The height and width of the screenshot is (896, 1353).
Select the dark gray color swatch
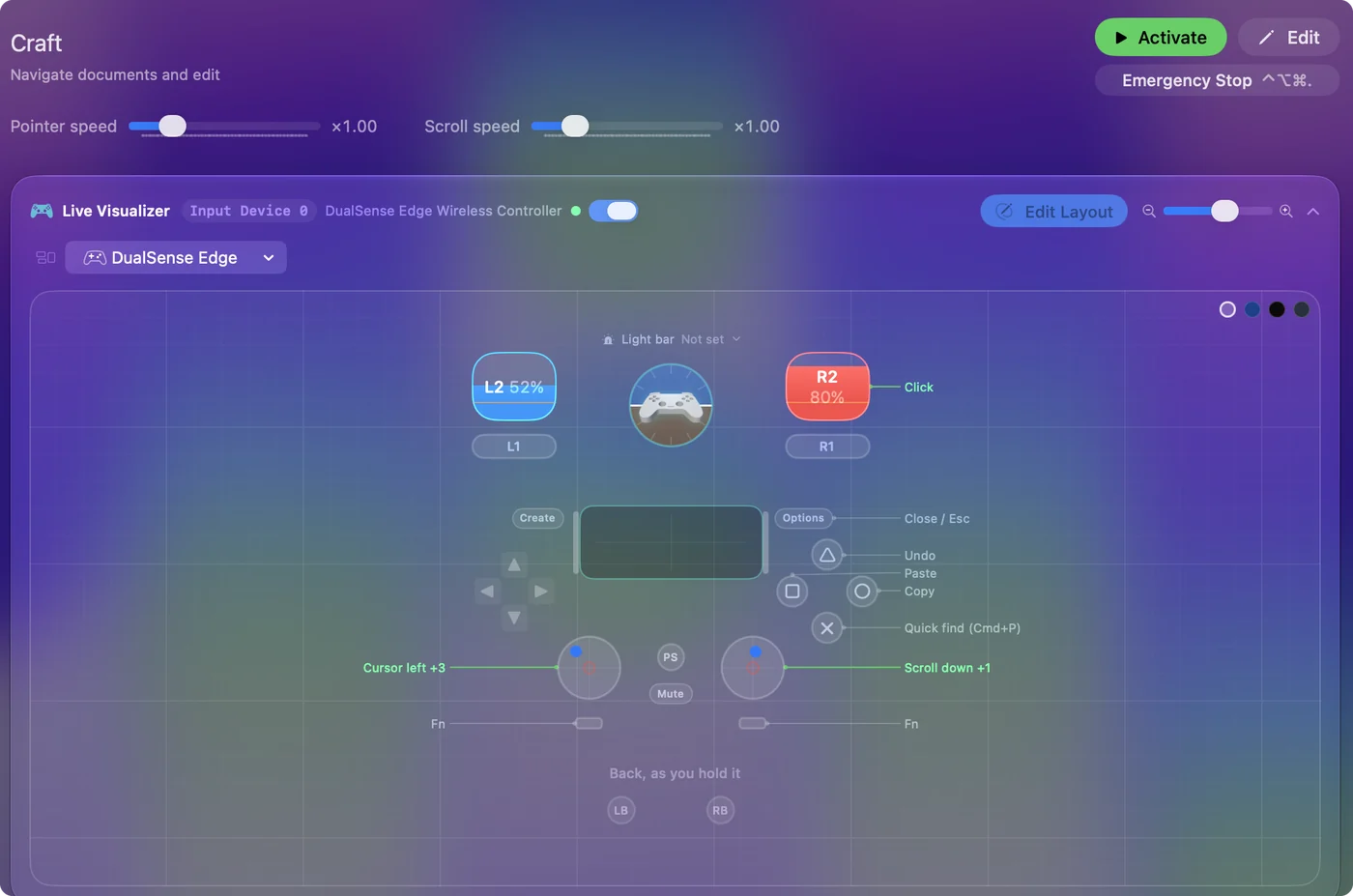click(1302, 309)
